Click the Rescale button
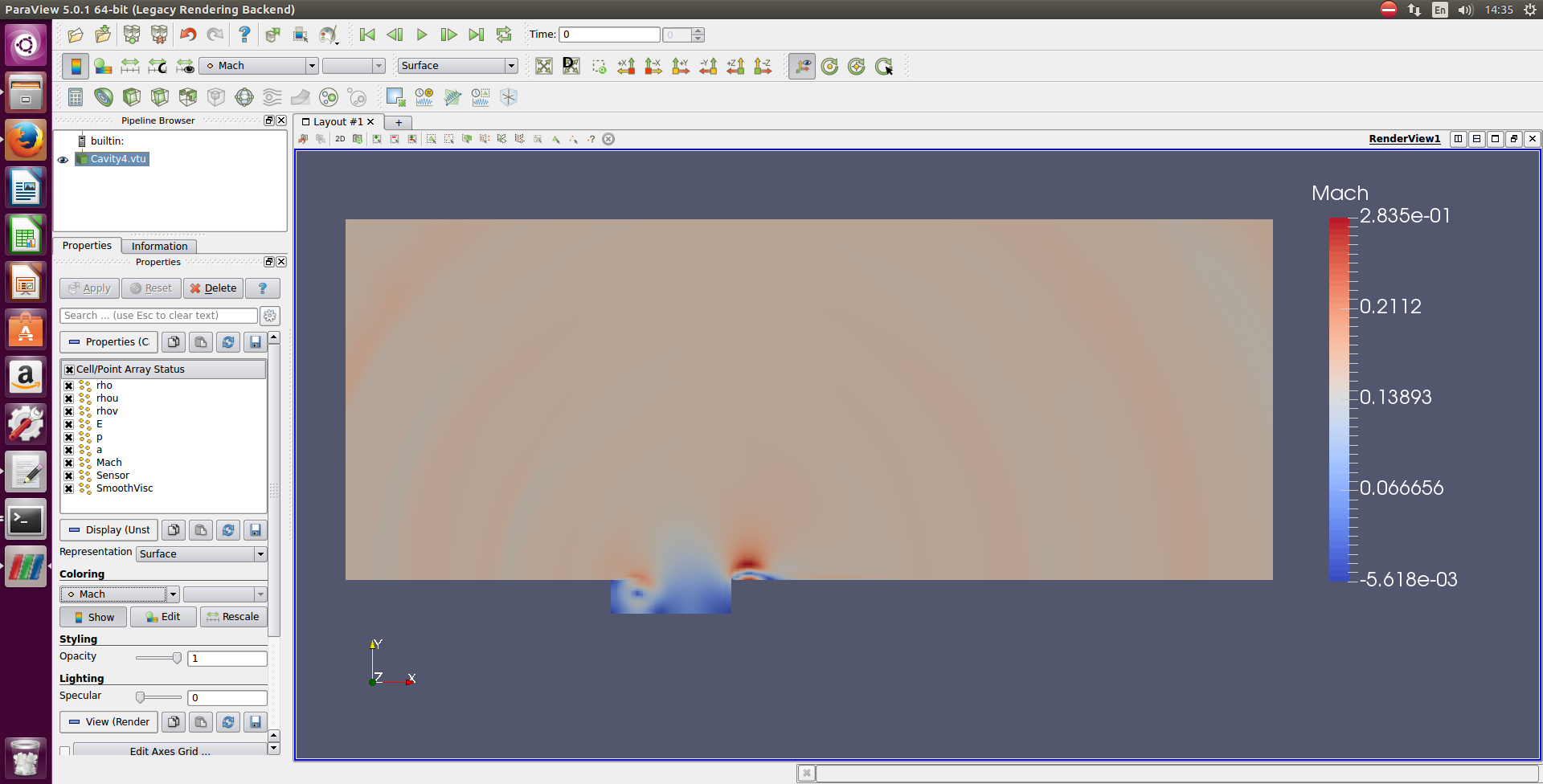 (x=233, y=617)
